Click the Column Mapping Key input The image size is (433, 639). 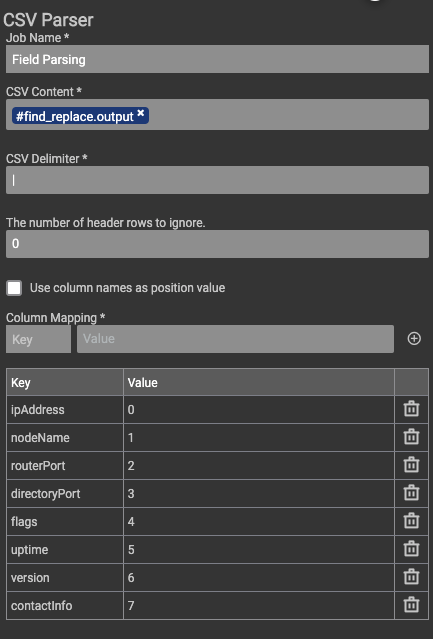[x=38, y=339]
